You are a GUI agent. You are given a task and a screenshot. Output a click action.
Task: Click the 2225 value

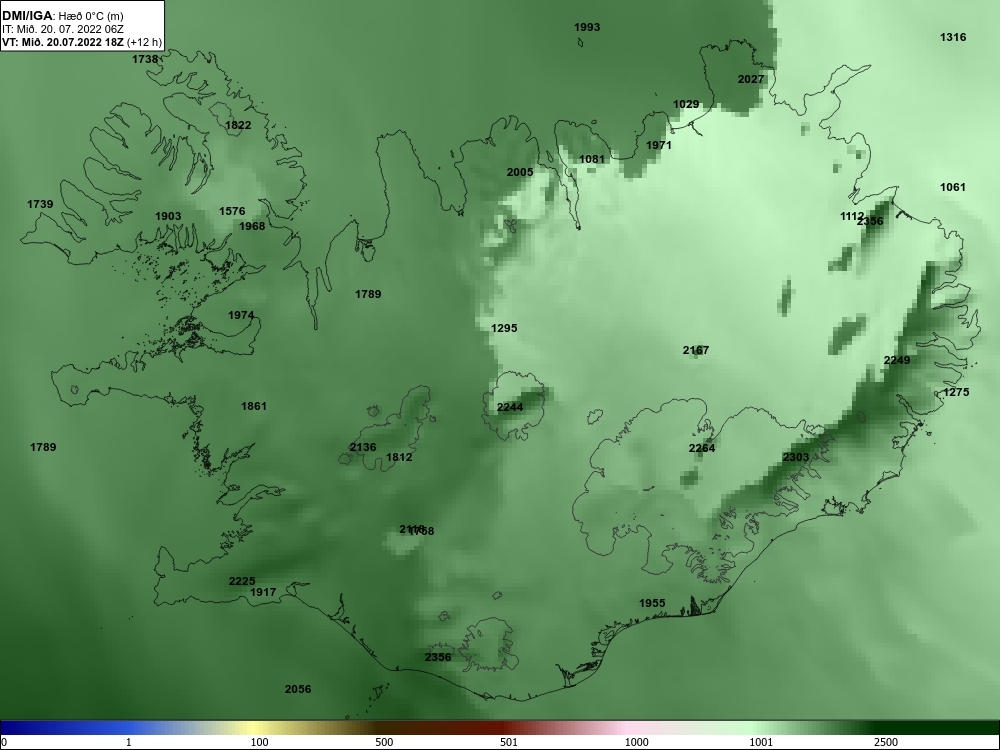click(x=242, y=581)
